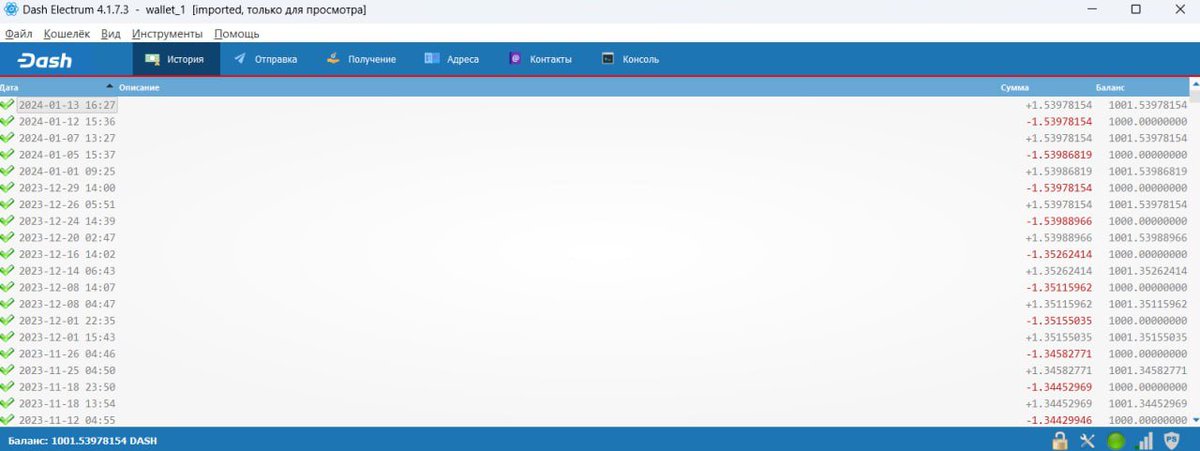1200x451 pixels.
Task: Click the amount +1.53988966
Action: (x=1059, y=238)
